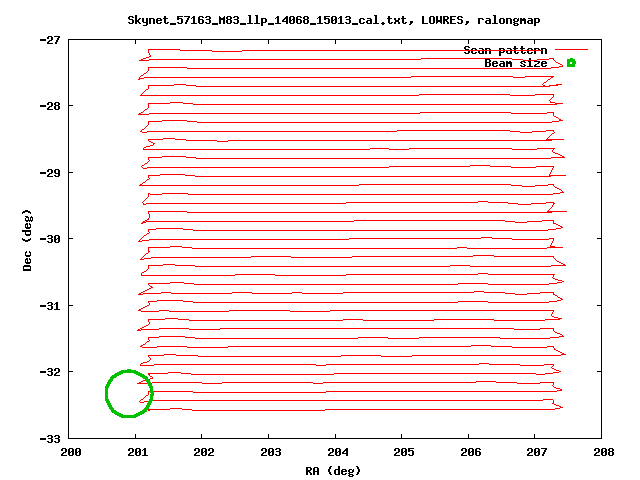Click the x-axis tick label 204
Screen dimensions: 640x480
point(338,452)
